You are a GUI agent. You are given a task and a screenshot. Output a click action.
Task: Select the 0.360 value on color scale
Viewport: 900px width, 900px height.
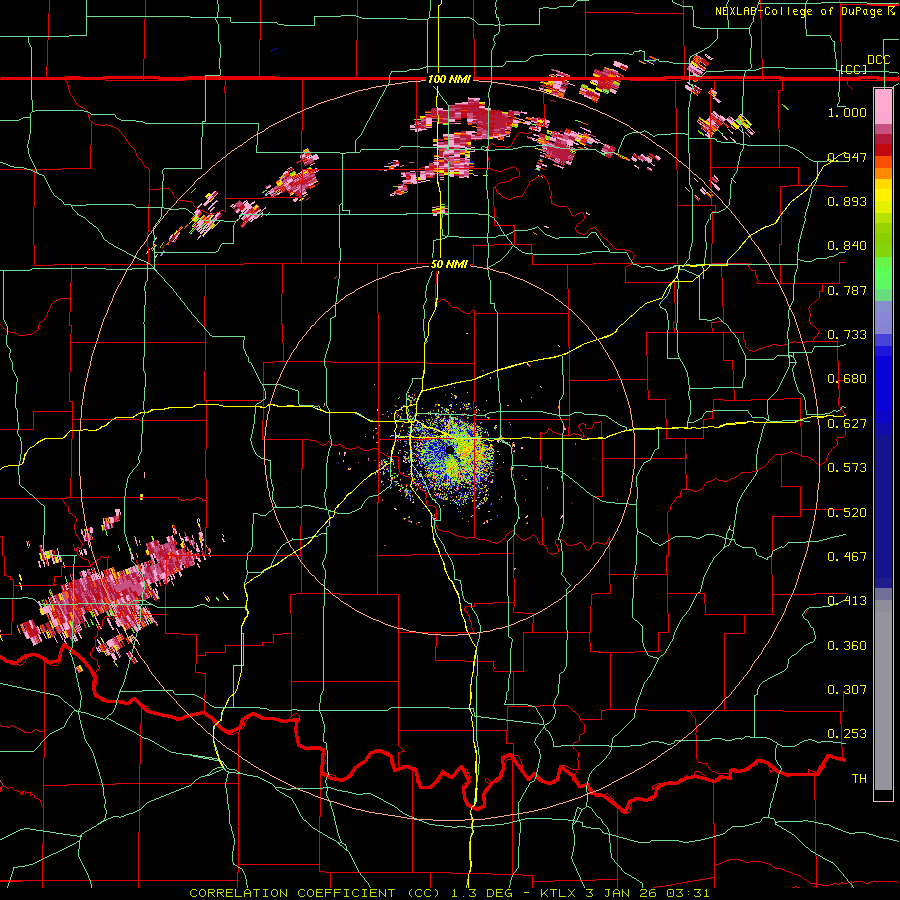pyautogui.click(x=847, y=646)
